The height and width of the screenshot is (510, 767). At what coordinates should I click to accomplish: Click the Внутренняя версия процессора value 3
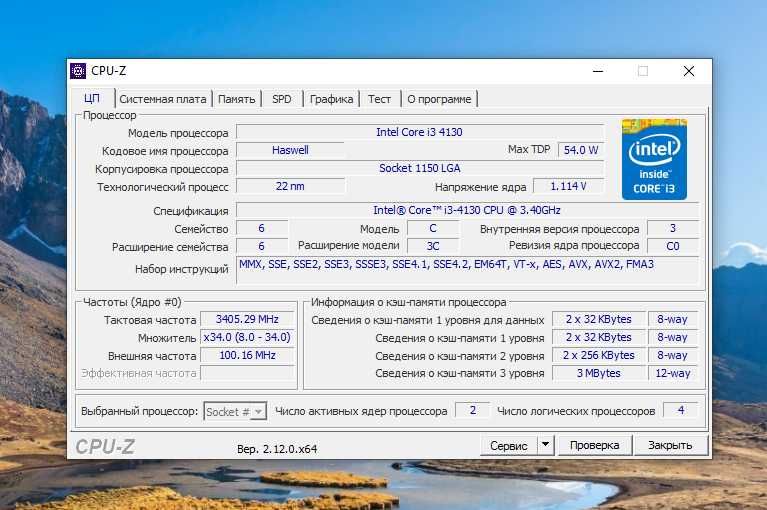point(673,228)
